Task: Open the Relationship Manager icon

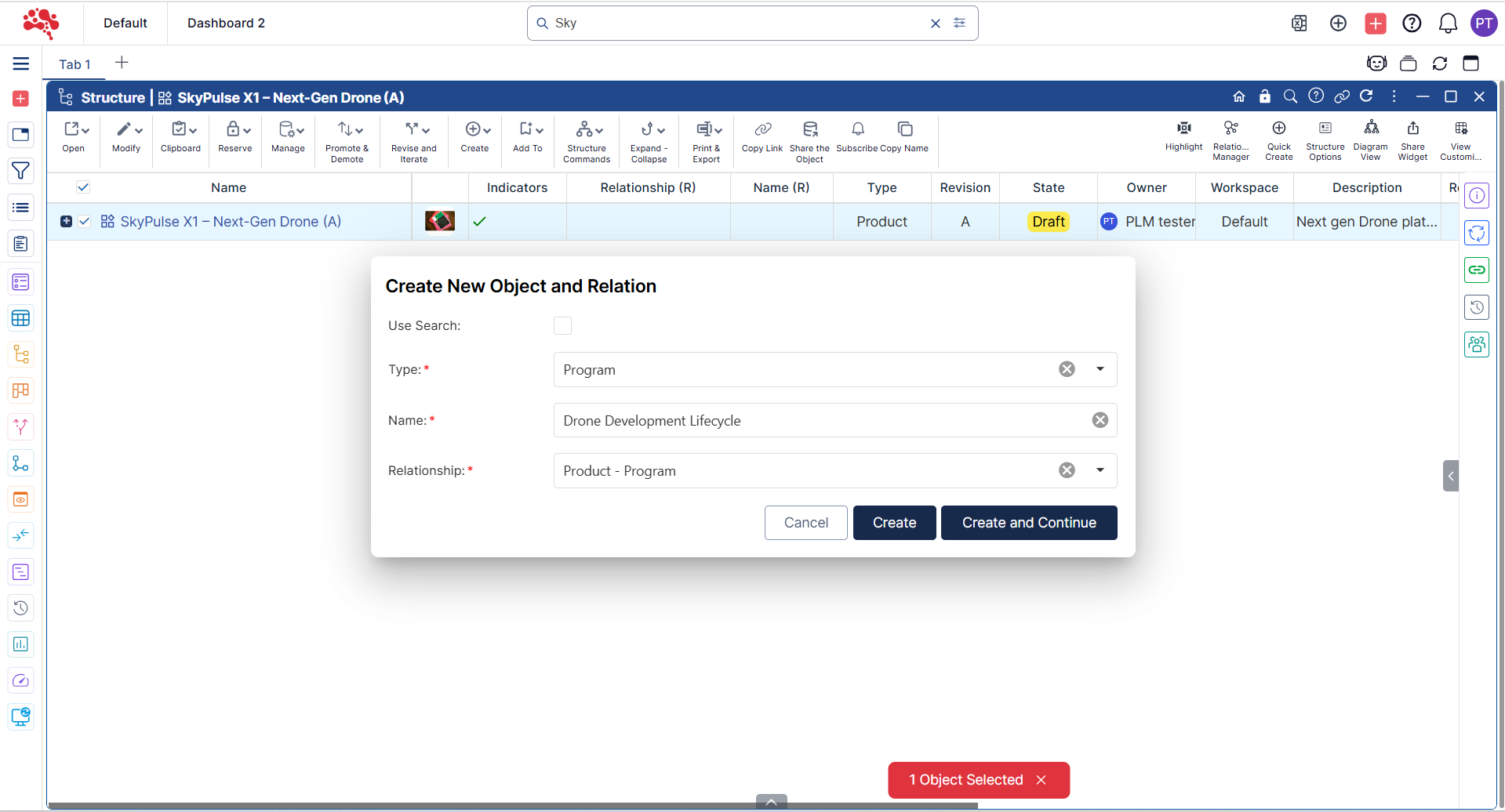Action: point(1231,129)
